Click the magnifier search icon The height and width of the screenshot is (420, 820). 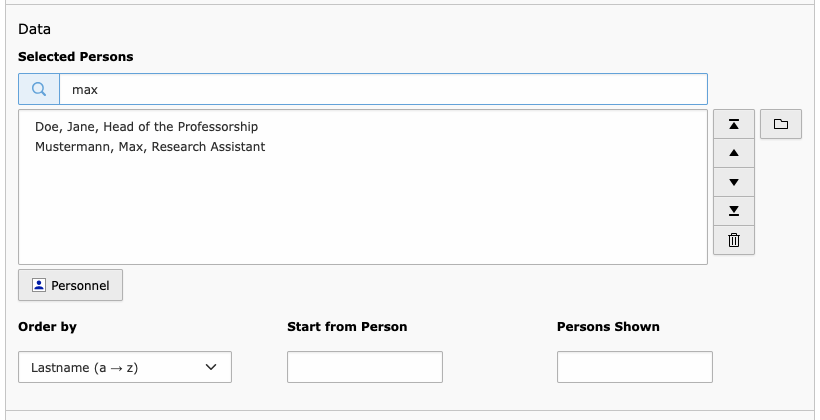click(x=39, y=89)
